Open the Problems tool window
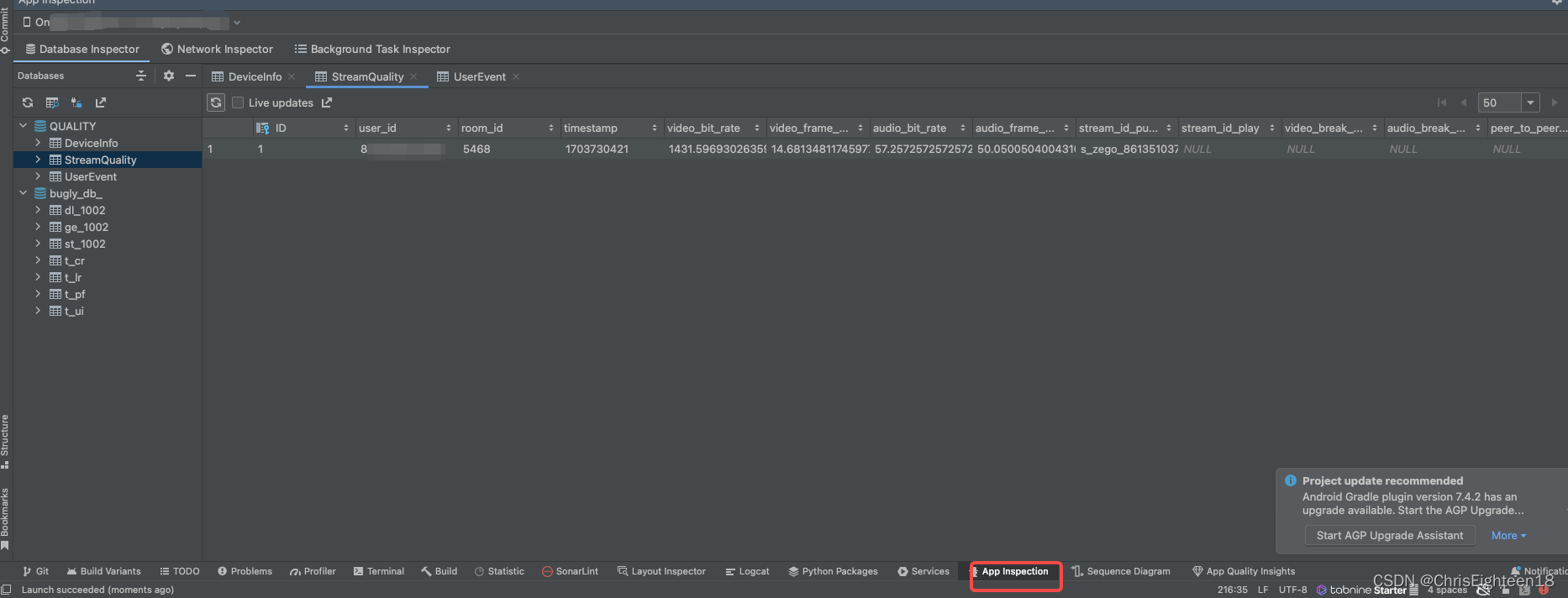 [x=245, y=571]
